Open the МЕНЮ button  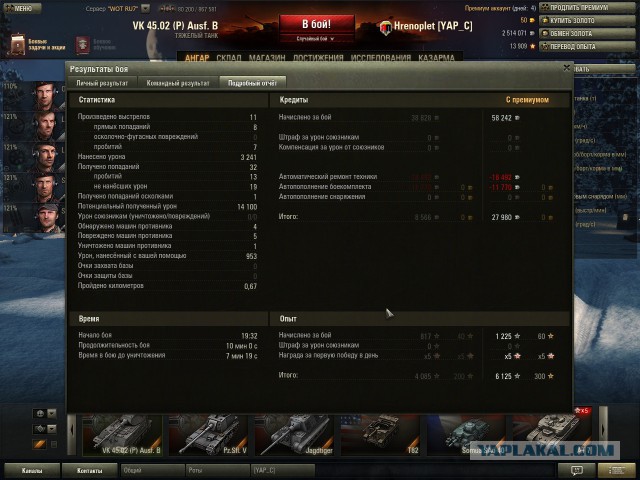pos(22,8)
